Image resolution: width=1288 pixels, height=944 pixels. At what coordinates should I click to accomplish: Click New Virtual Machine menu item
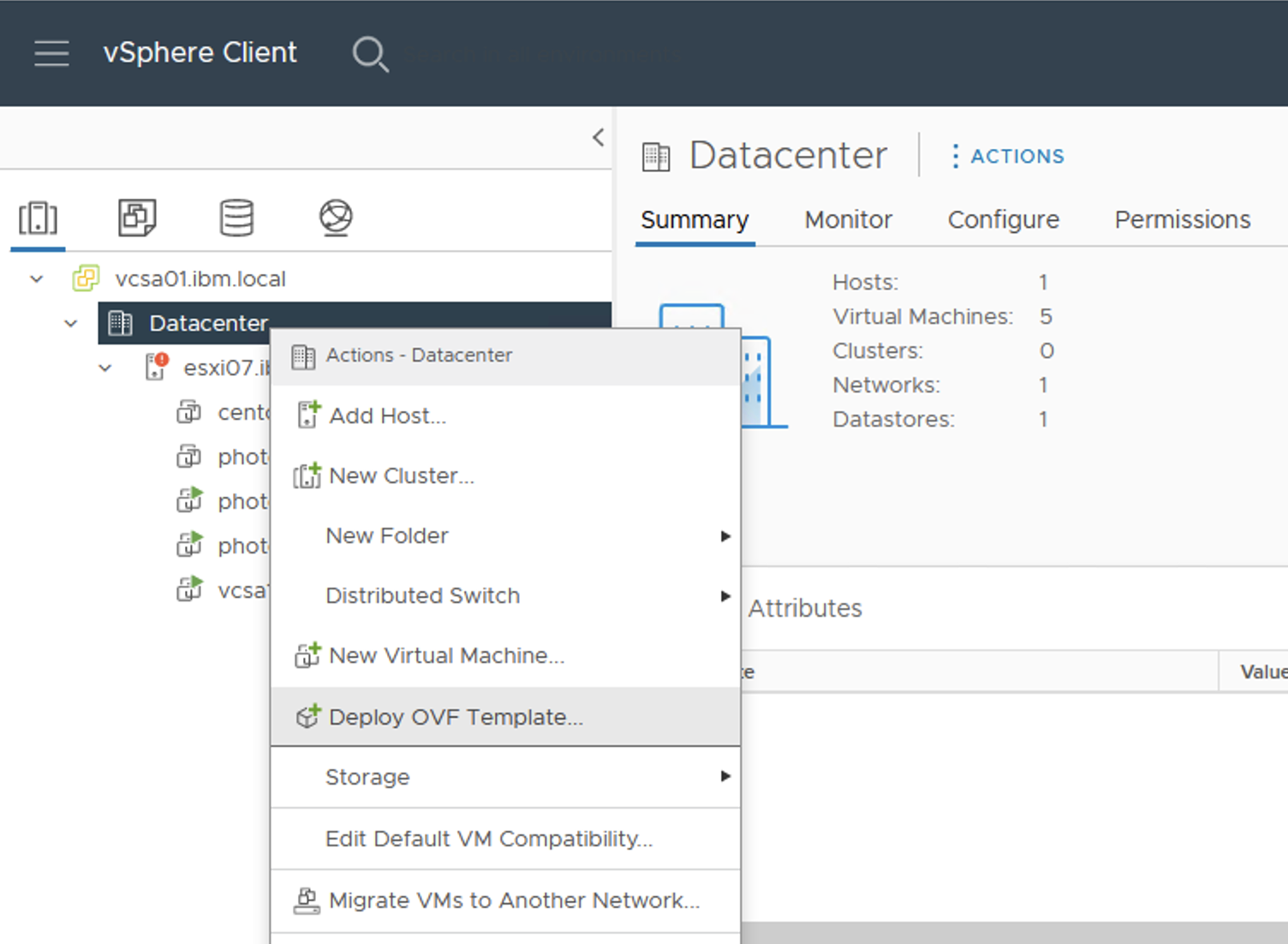point(446,655)
